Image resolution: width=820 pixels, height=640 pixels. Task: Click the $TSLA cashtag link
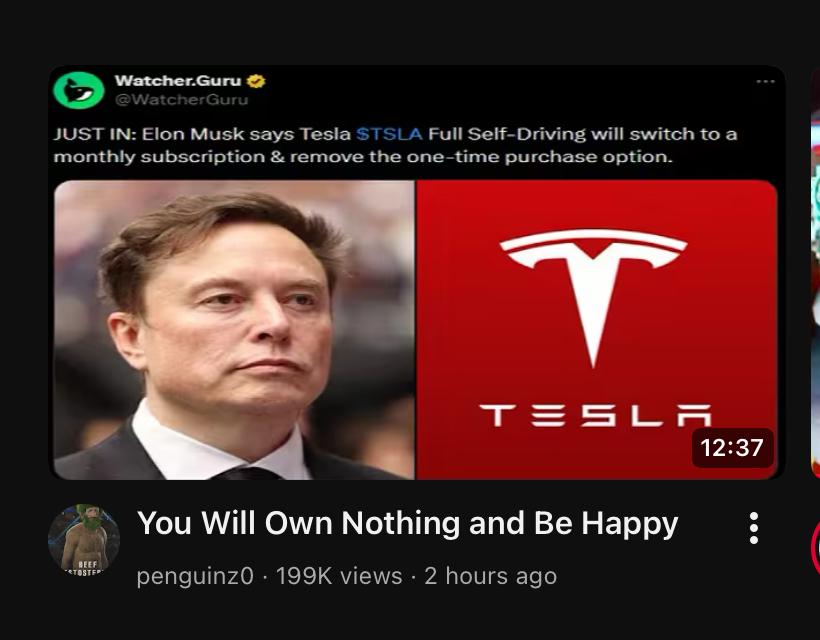pyautogui.click(x=389, y=134)
